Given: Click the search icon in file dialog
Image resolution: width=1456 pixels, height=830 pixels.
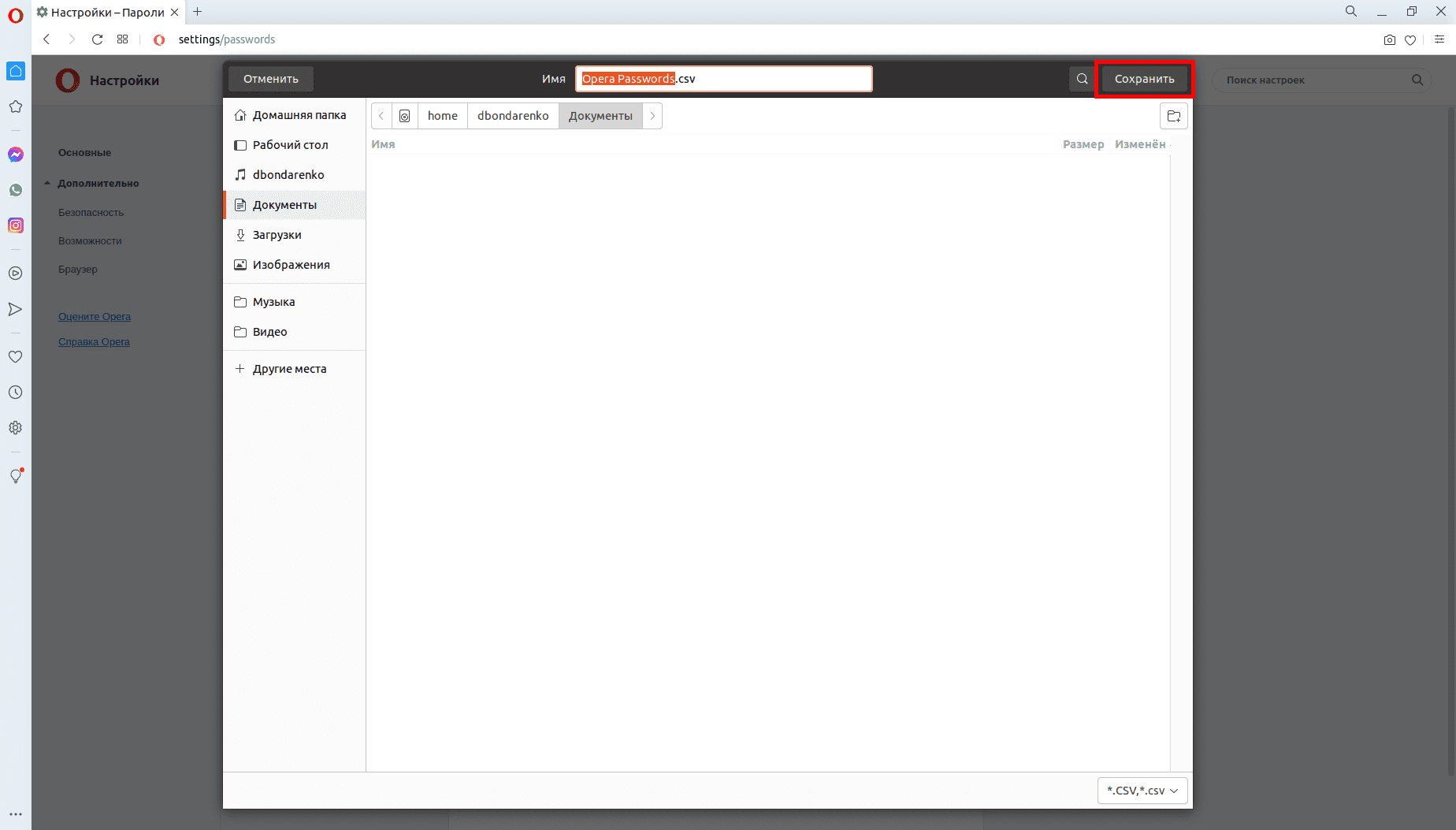Looking at the screenshot, I should (x=1082, y=79).
